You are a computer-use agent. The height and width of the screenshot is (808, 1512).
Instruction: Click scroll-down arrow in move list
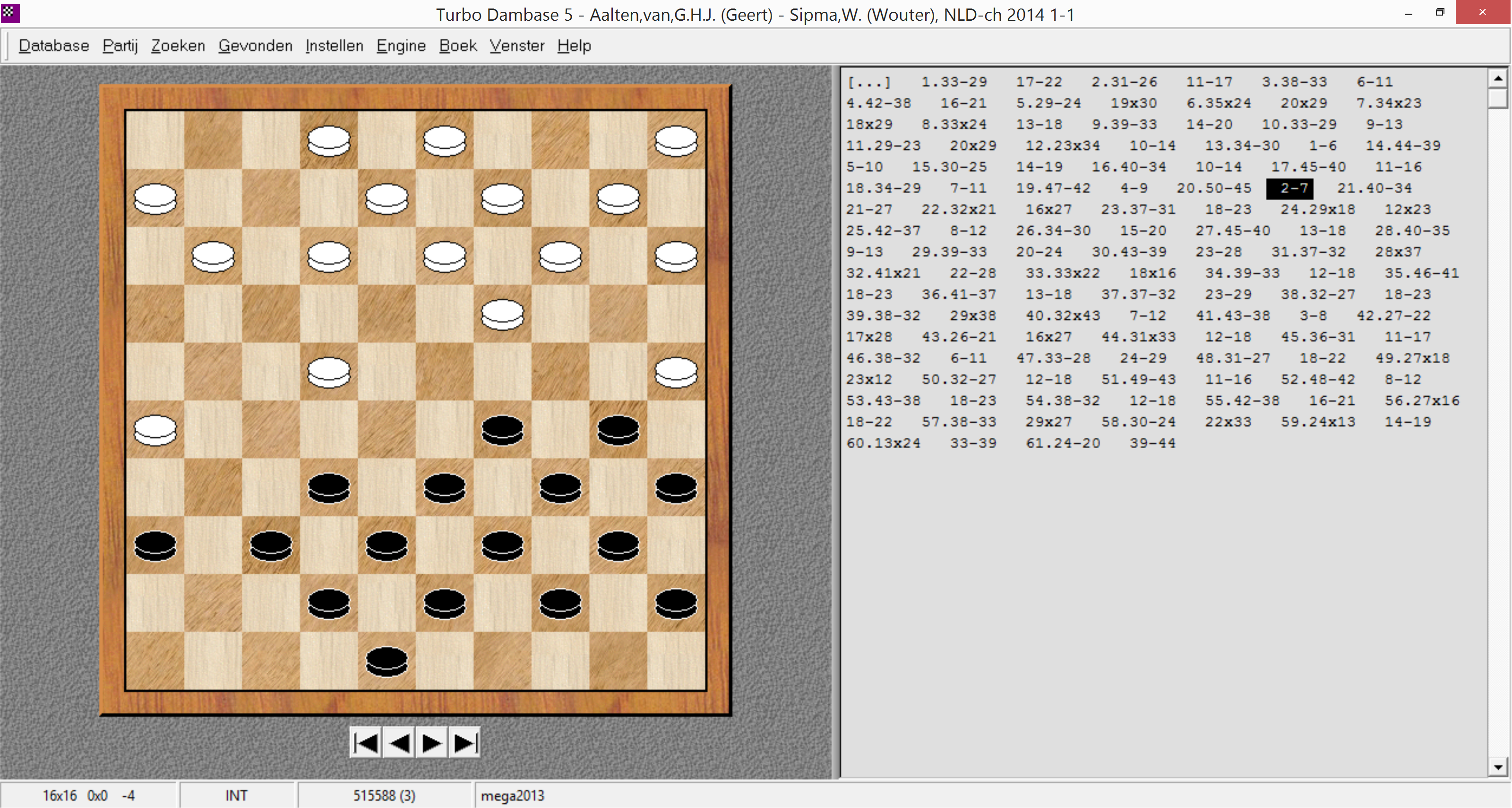click(x=1497, y=767)
